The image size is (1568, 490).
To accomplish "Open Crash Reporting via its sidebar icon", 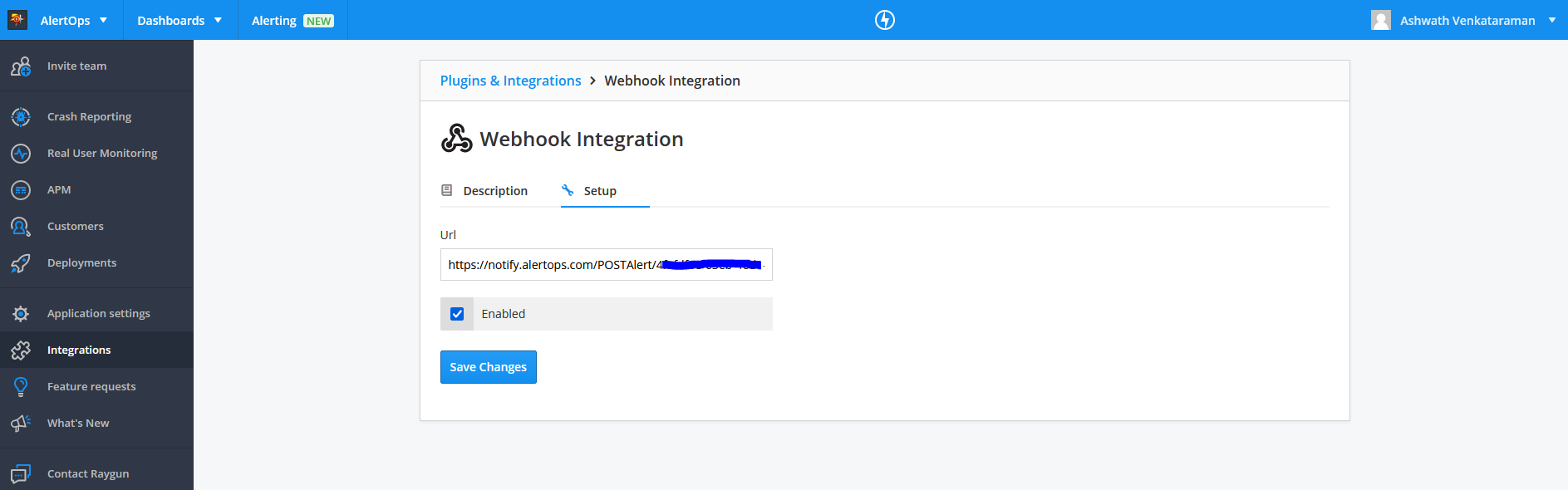I will coord(21,117).
